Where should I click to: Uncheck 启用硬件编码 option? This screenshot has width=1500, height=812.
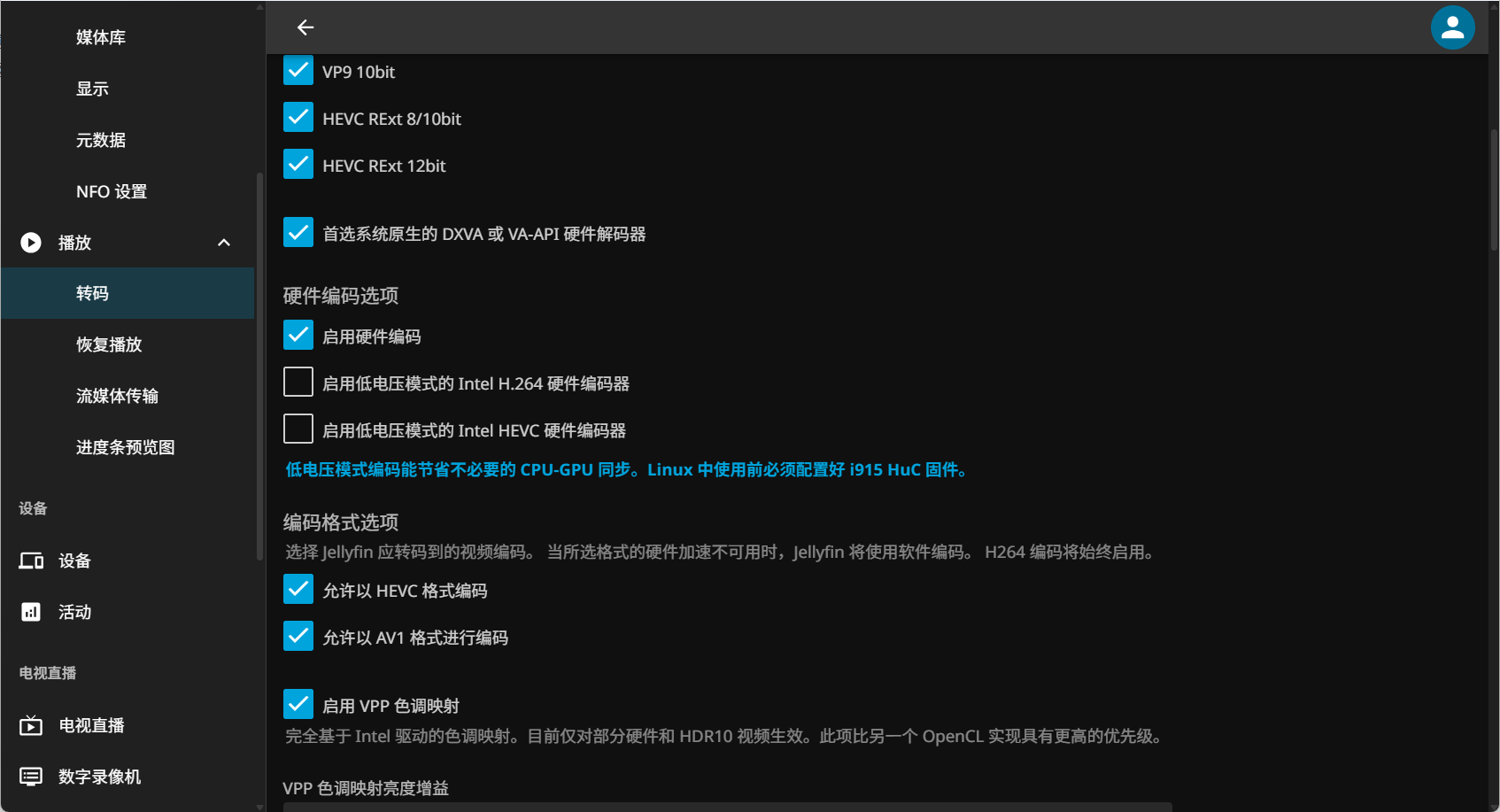click(298, 336)
